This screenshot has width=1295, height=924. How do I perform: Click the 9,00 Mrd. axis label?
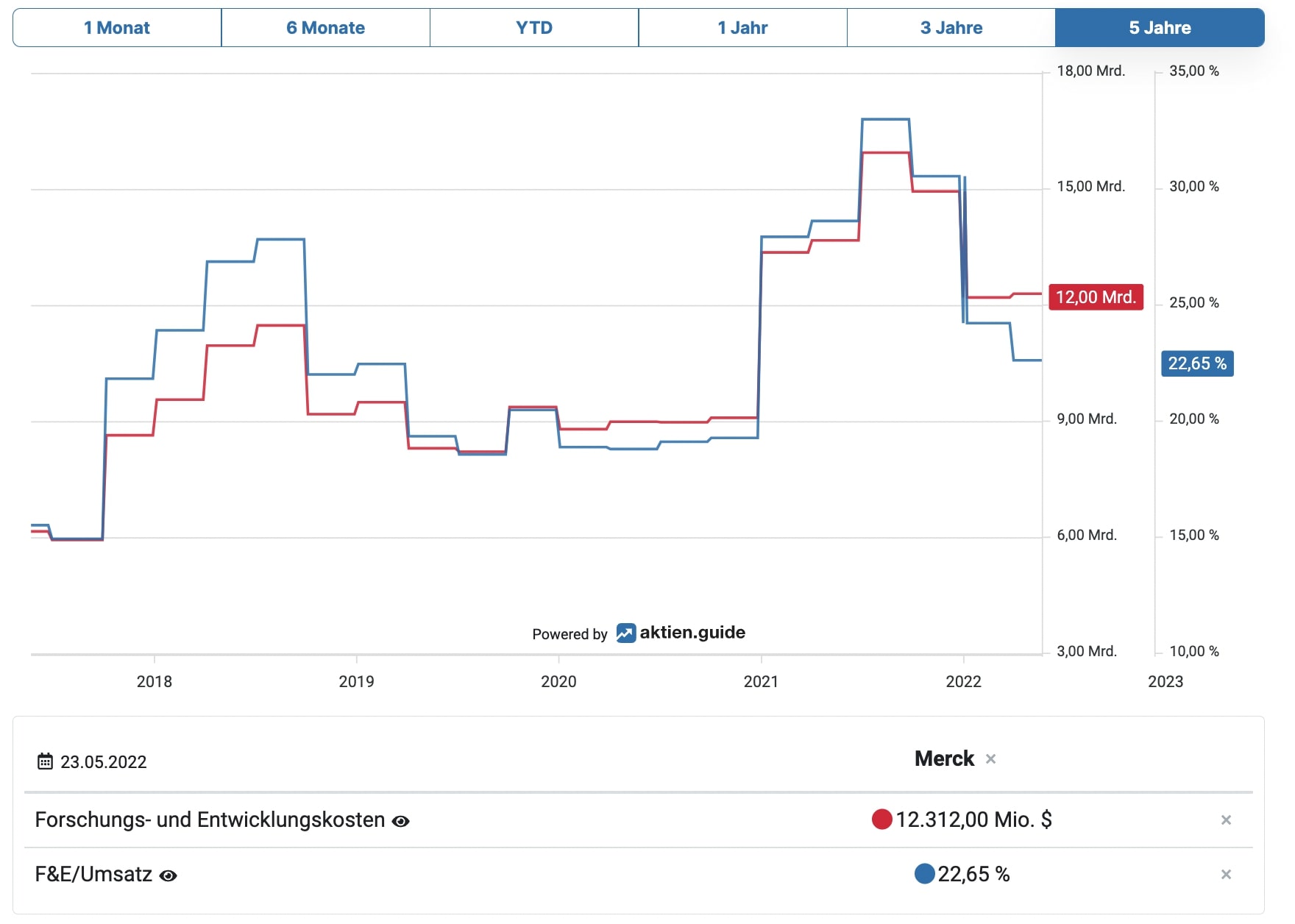click(x=1087, y=419)
